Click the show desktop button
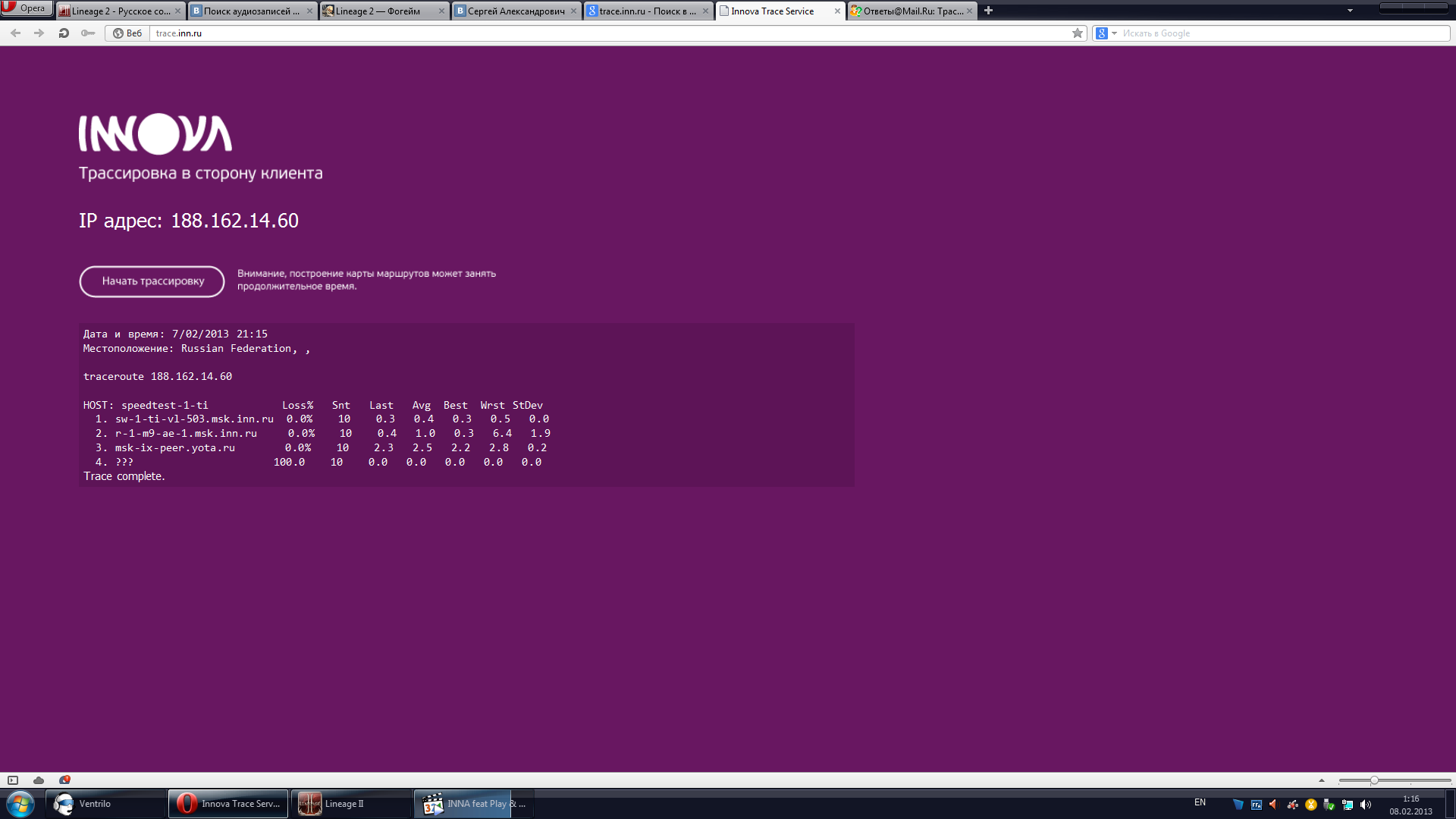The width and height of the screenshot is (1456, 819). pos(1450,804)
